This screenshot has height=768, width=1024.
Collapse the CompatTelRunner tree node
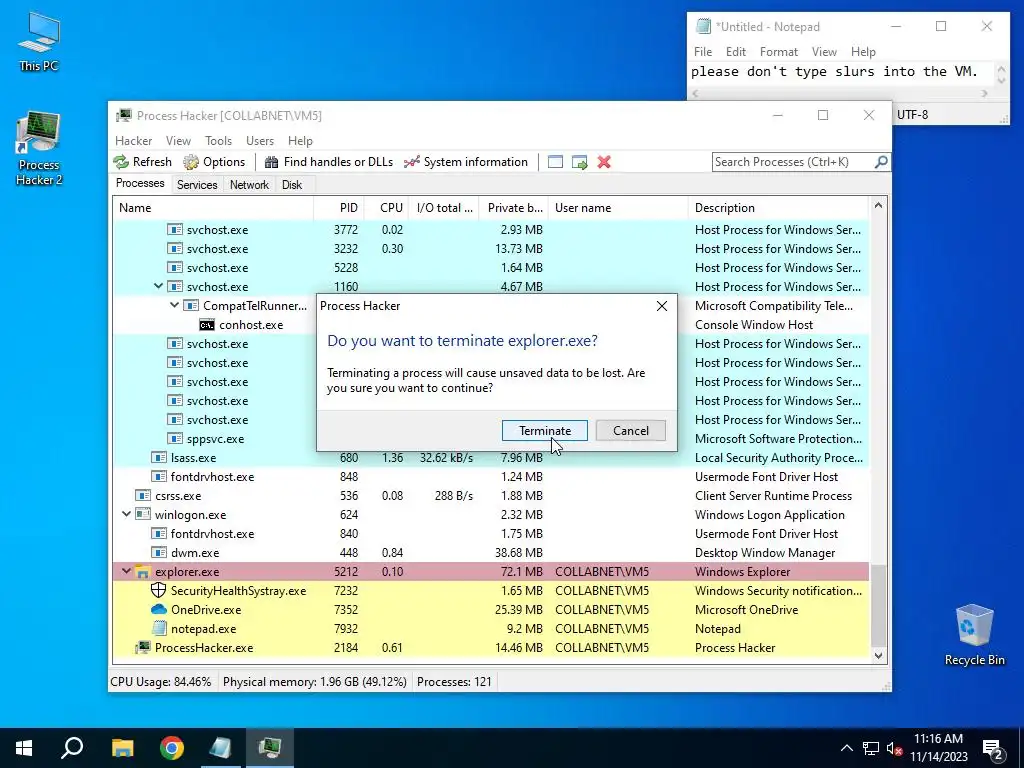point(174,305)
